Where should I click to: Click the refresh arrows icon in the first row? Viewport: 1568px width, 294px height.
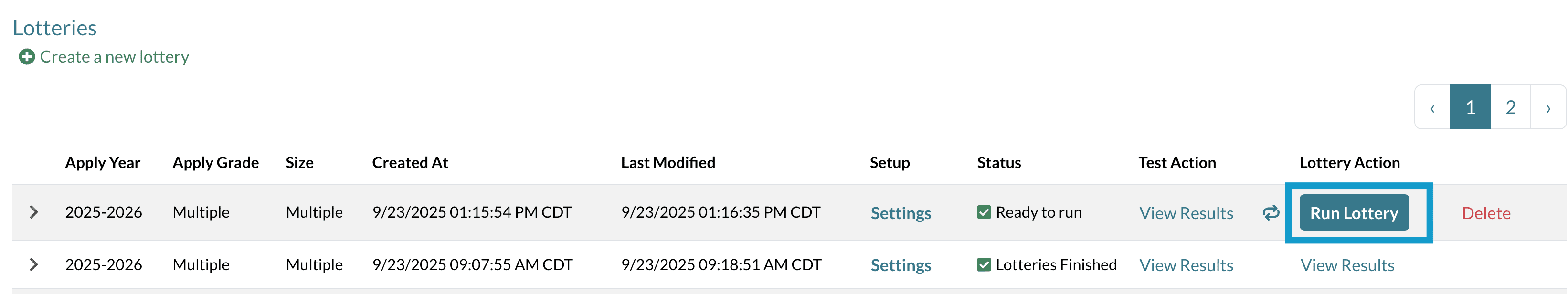pos(1271,212)
